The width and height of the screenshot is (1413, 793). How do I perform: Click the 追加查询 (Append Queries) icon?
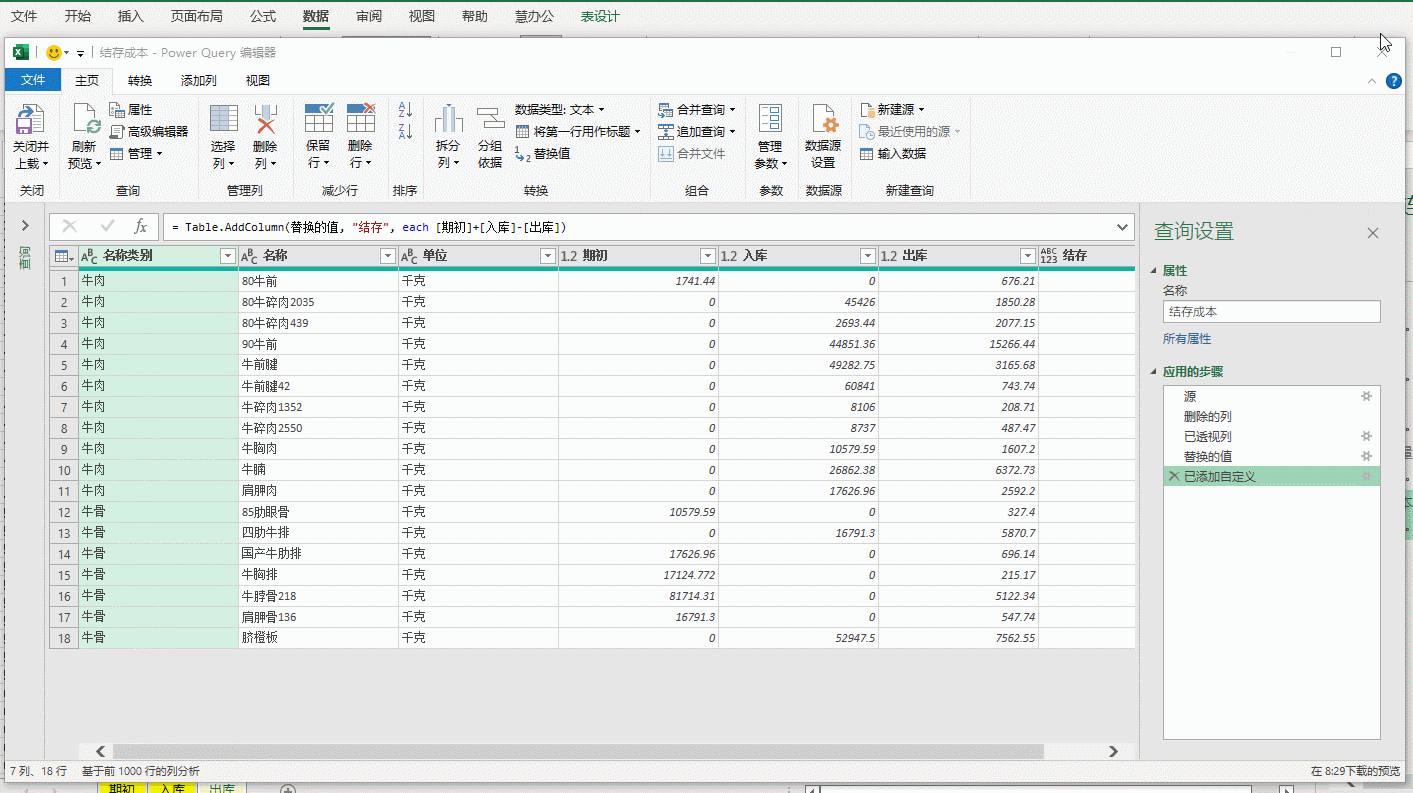pos(666,132)
